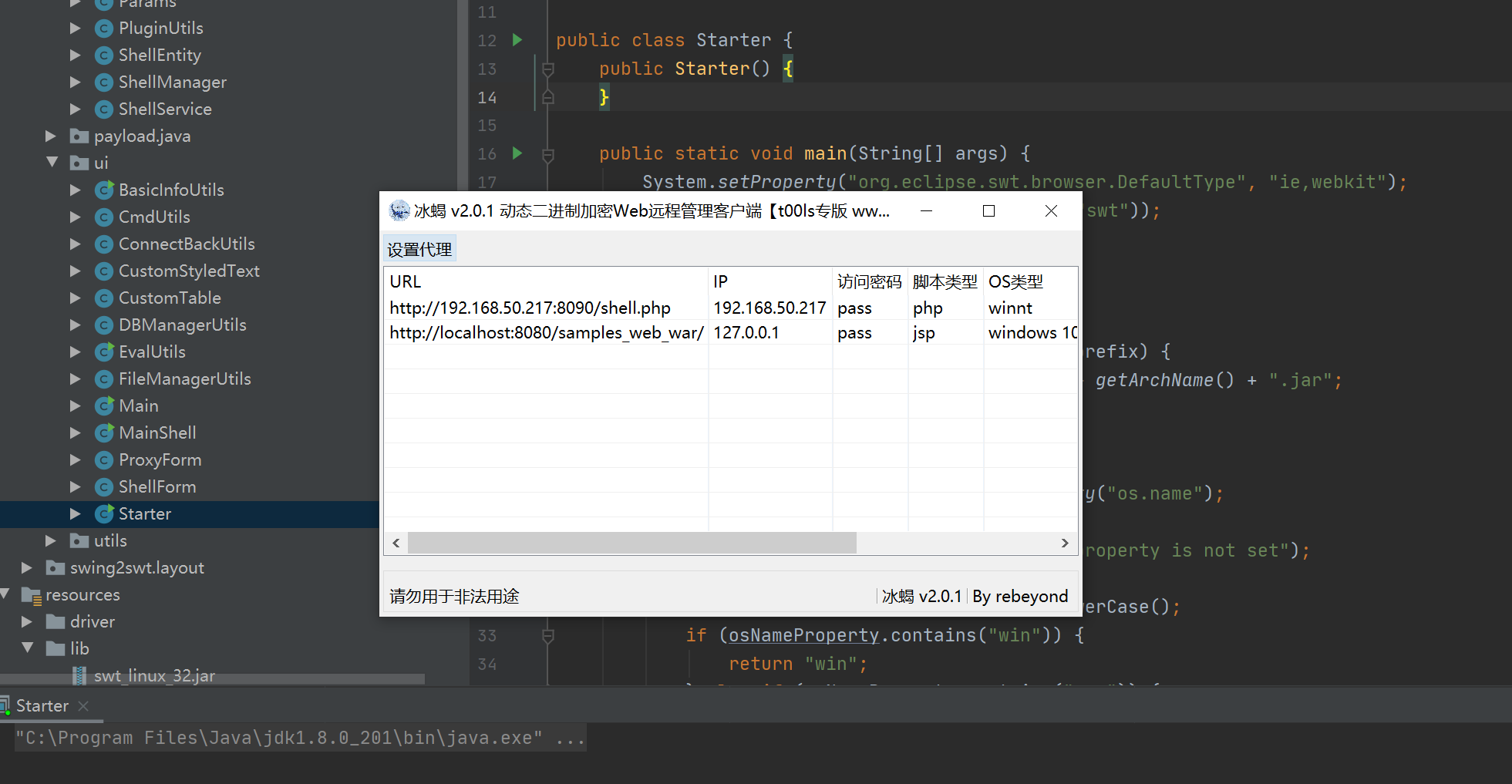1512x784 pixels.
Task: Click the ShellEntity class icon
Action: tap(104, 56)
